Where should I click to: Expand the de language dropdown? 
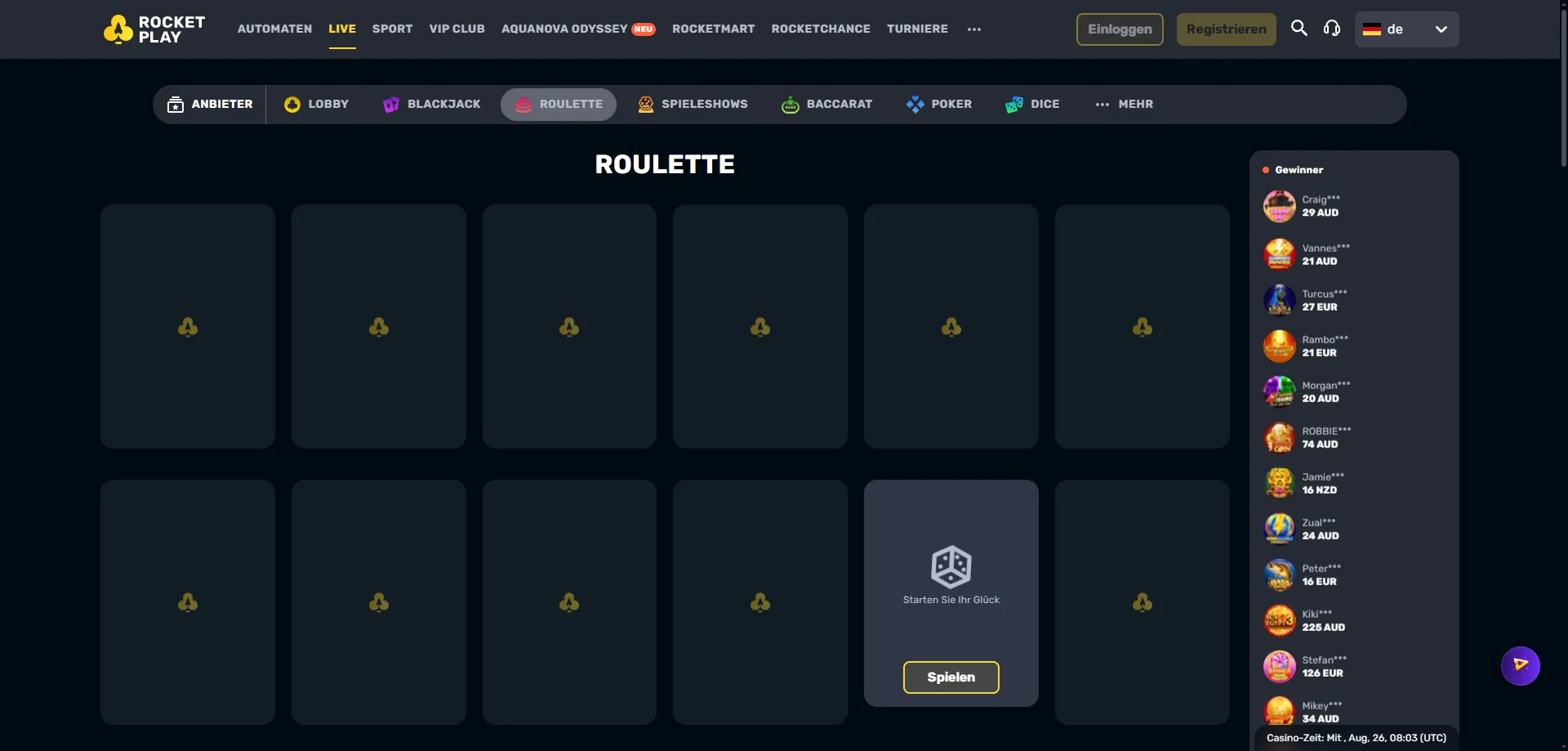click(x=1406, y=29)
